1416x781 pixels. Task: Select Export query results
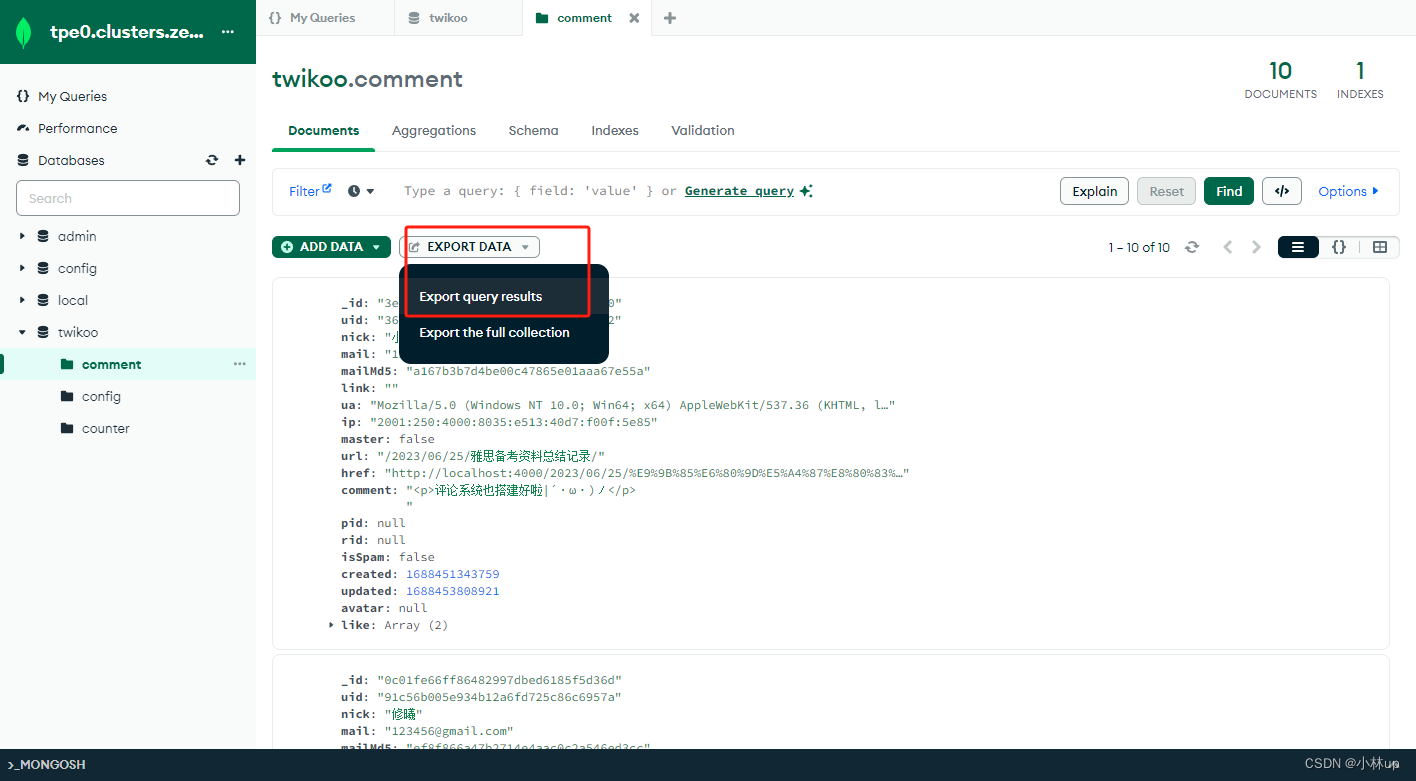click(x=480, y=296)
